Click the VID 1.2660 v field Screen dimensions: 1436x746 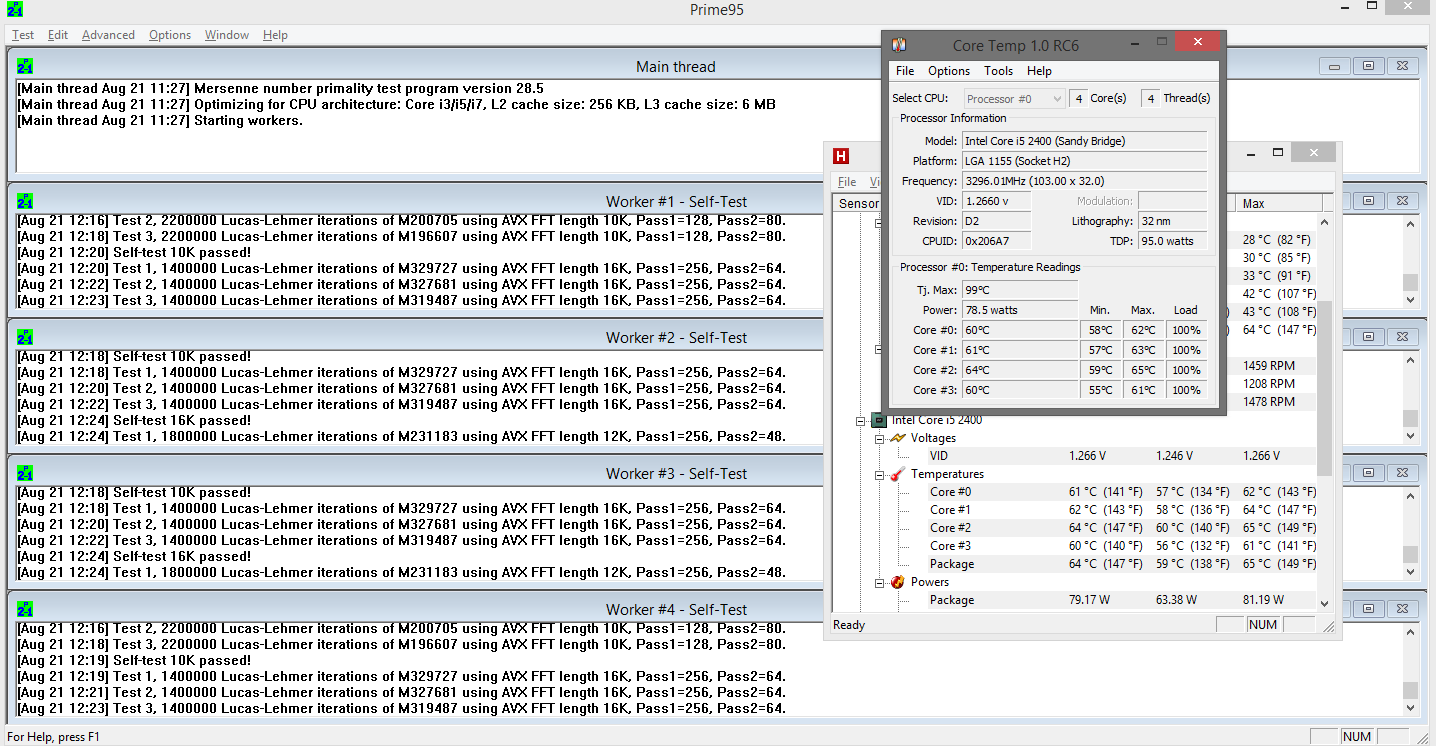pyautogui.click(x=996, y=201)
